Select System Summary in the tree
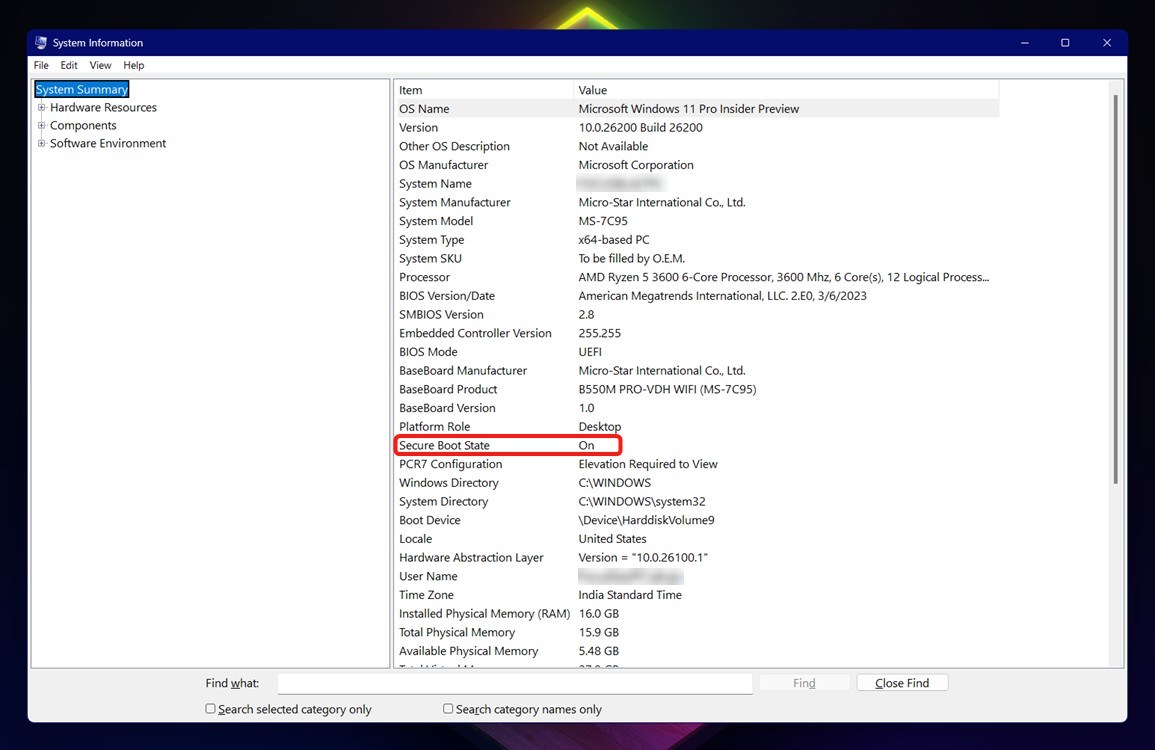The image size is (1155, 750). (81, 89)
